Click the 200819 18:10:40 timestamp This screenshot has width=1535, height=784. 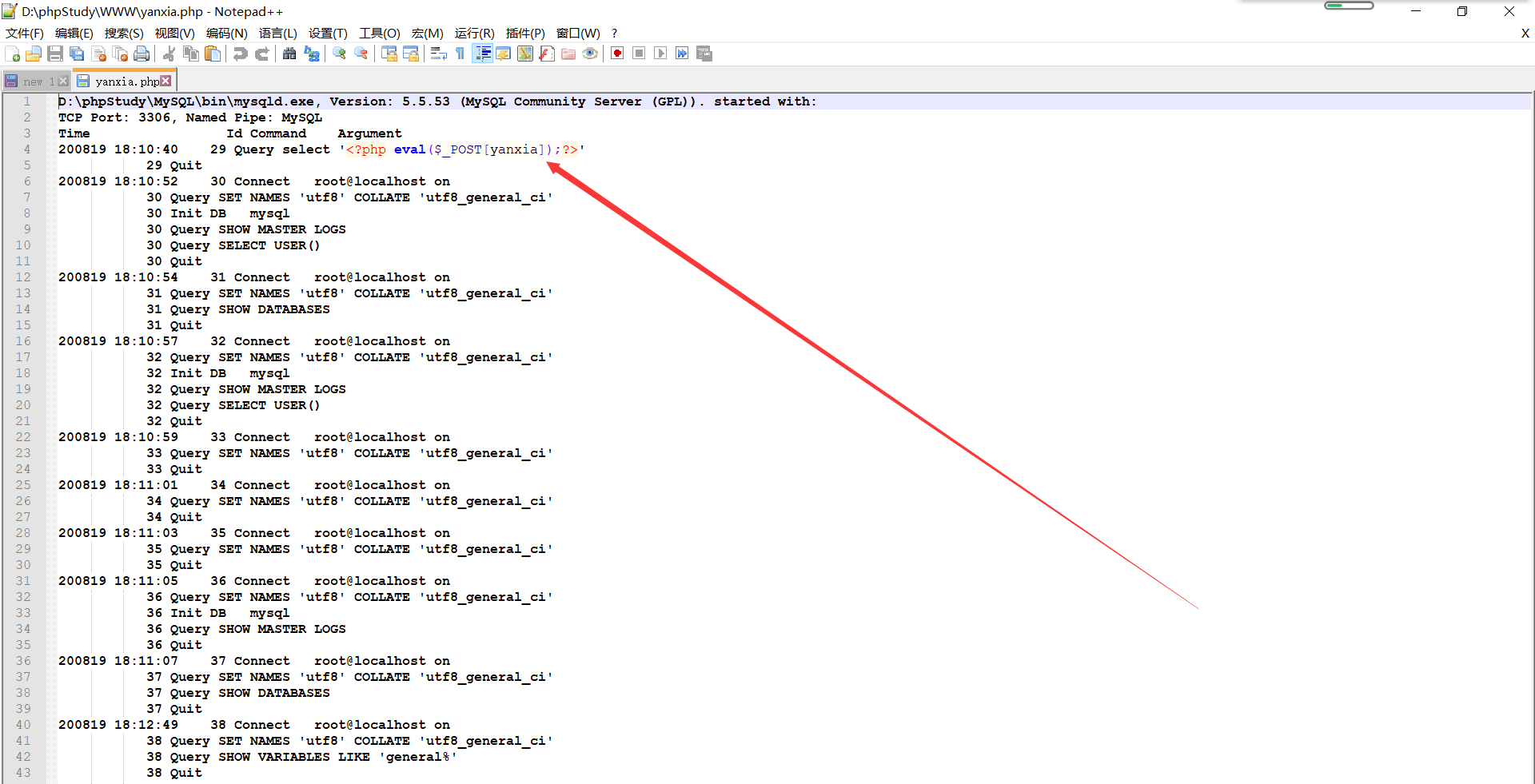pyautogui.click(x=118, y=149)
